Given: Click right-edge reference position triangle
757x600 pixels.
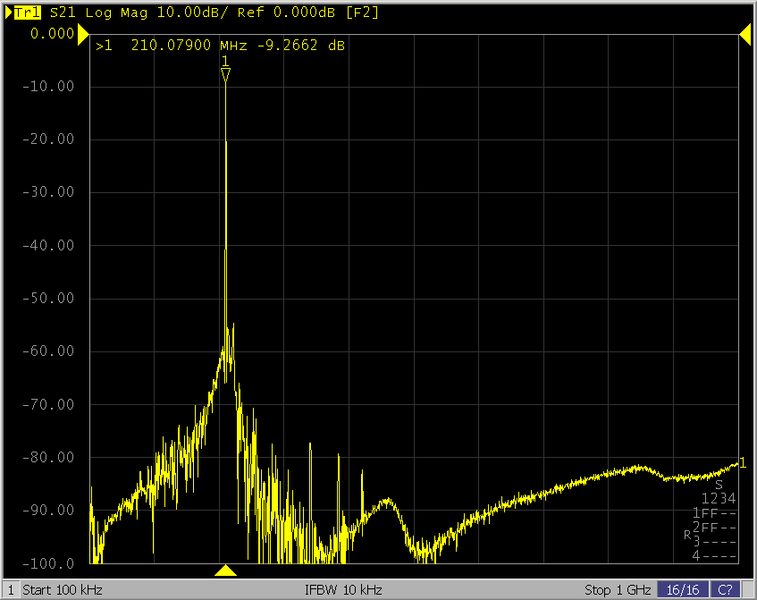Looking at the screenshot, I should pos(744,35).
